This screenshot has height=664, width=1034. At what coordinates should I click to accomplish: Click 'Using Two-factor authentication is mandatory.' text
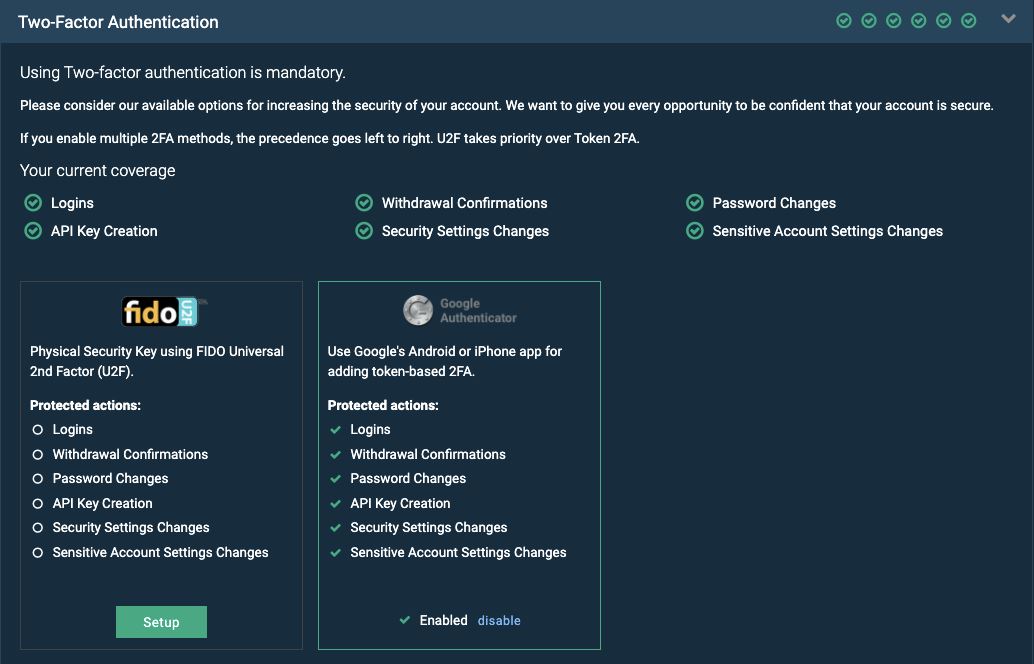[183, 73]
